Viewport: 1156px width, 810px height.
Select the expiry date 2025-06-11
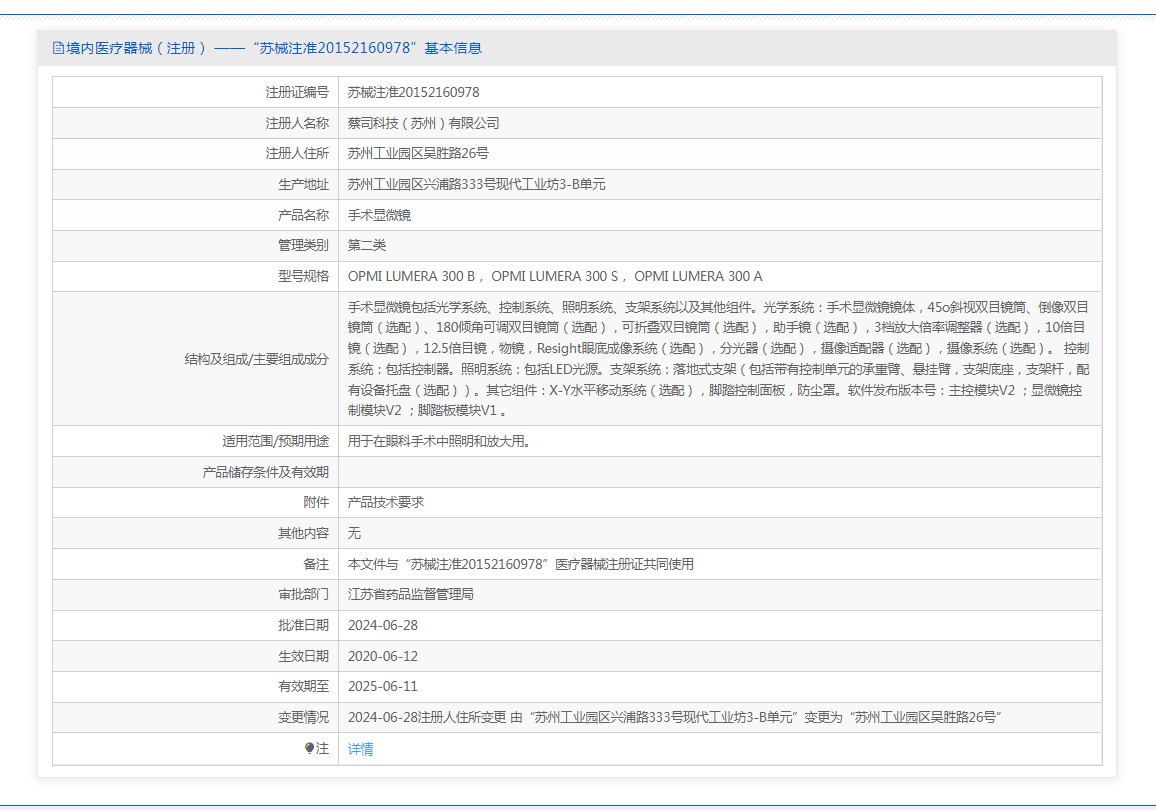tap(382, 687)
